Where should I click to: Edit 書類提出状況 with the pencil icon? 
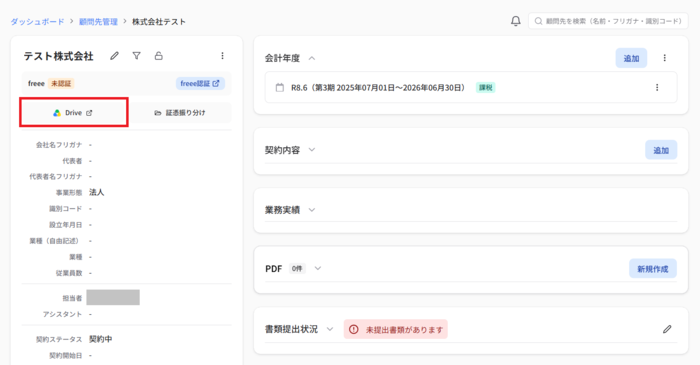[667, 329]
